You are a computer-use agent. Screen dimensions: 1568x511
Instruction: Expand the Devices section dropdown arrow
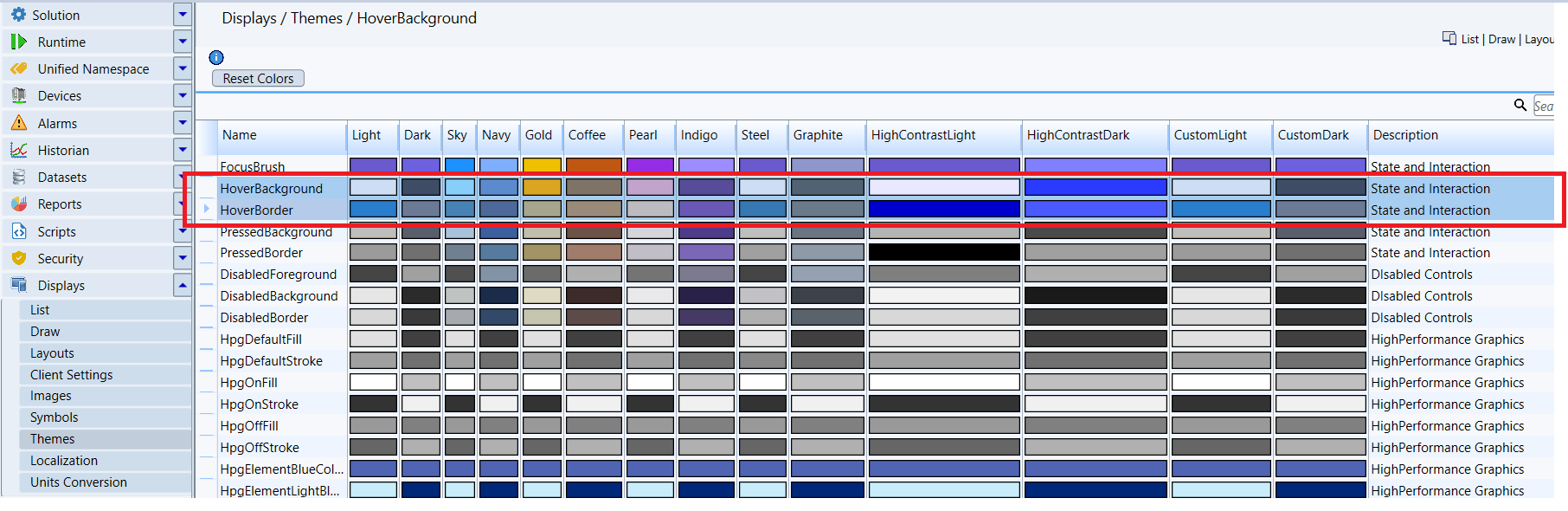(x=182, y=95)
